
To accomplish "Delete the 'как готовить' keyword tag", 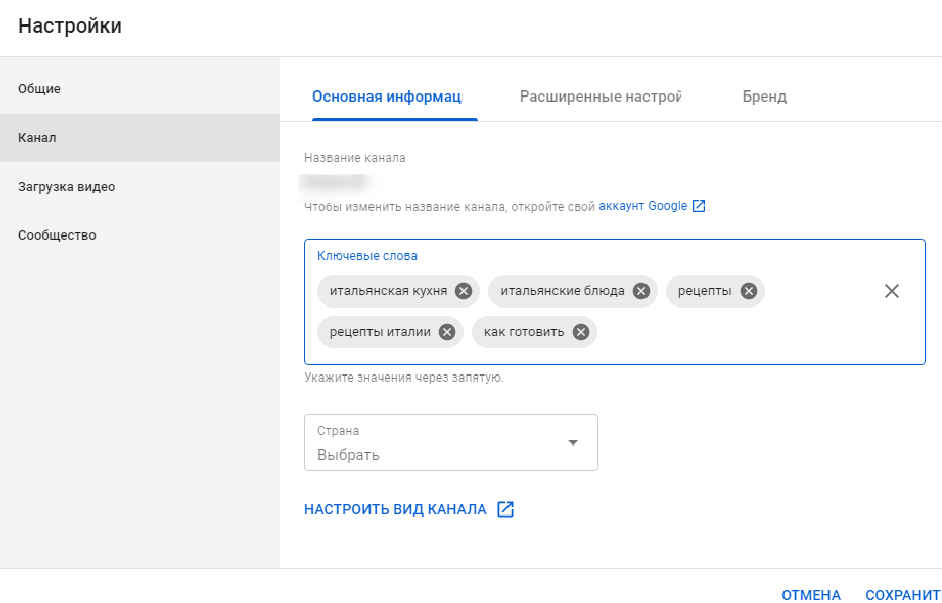I will pos(581,332).
